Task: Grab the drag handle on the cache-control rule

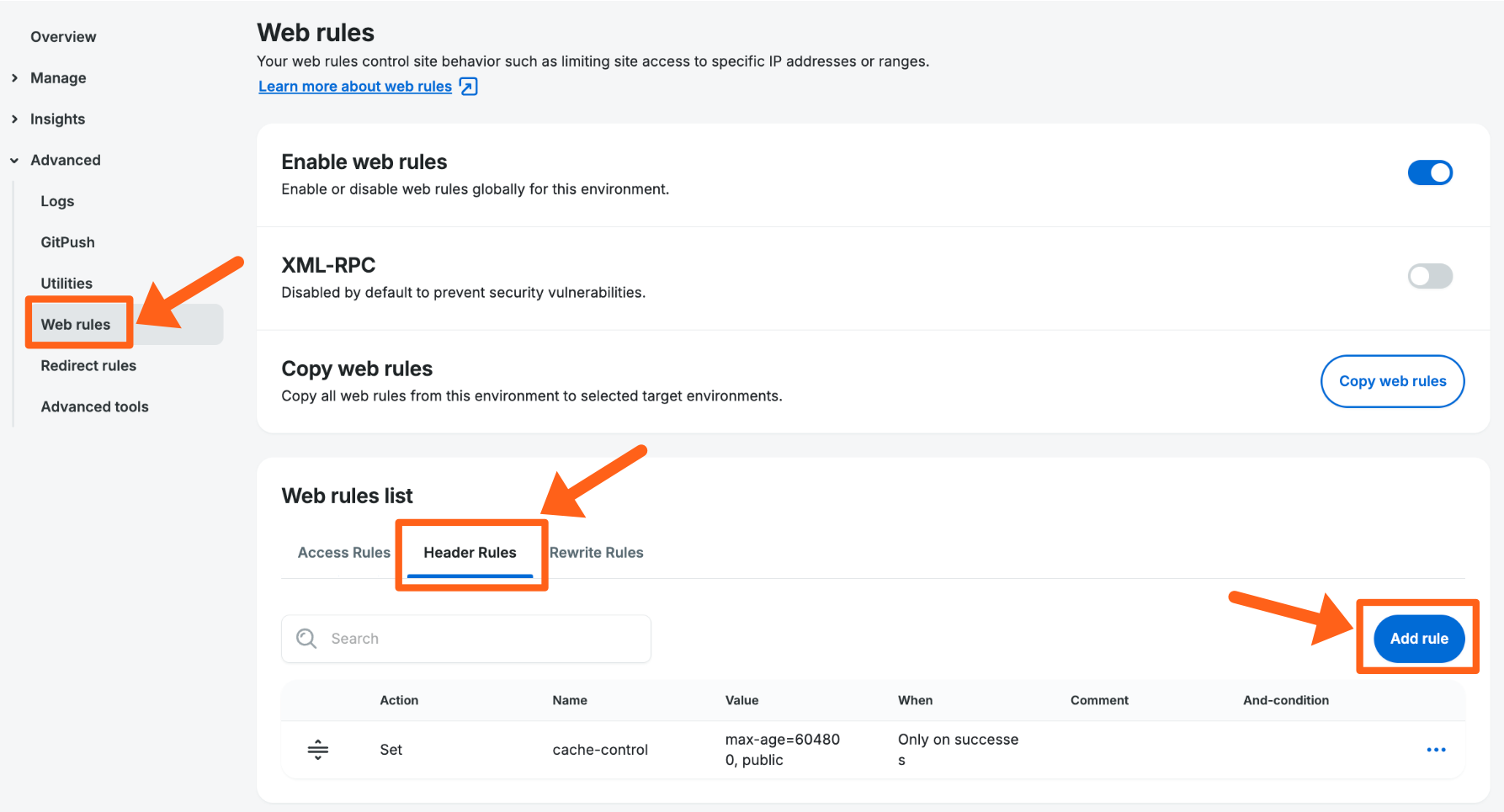Action: tap(318, 749)
